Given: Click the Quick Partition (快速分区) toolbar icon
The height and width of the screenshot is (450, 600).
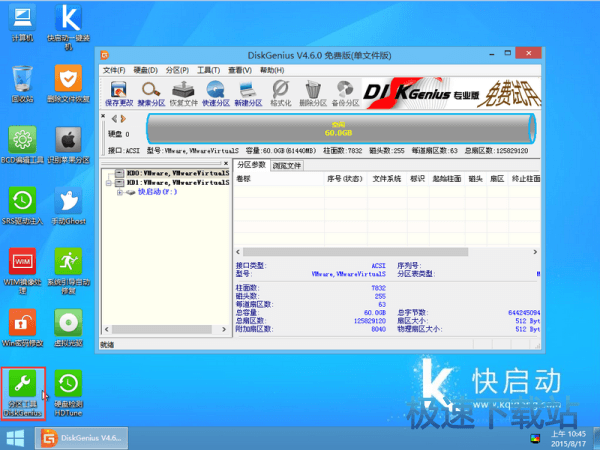Looking at the screenshot, I should point(216,93).
